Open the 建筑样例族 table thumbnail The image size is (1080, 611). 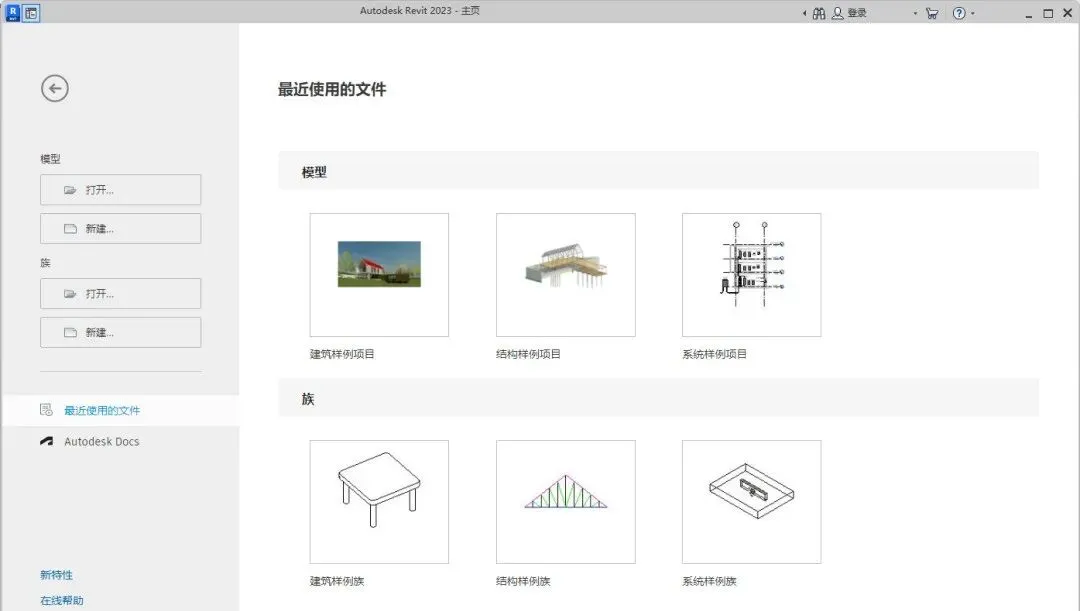pos(379,501)
